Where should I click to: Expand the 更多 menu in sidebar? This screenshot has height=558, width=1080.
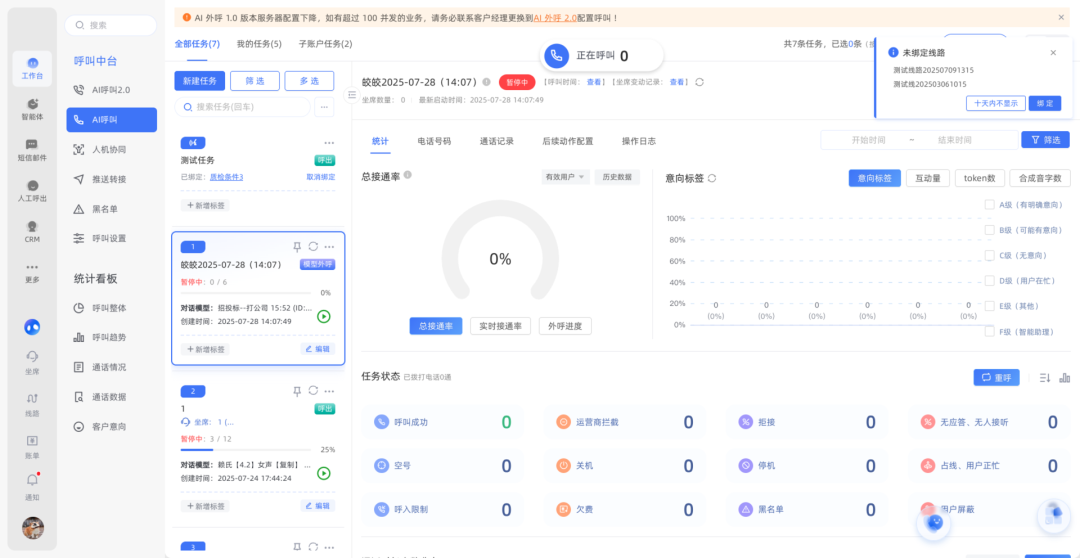tap(32, 272)
